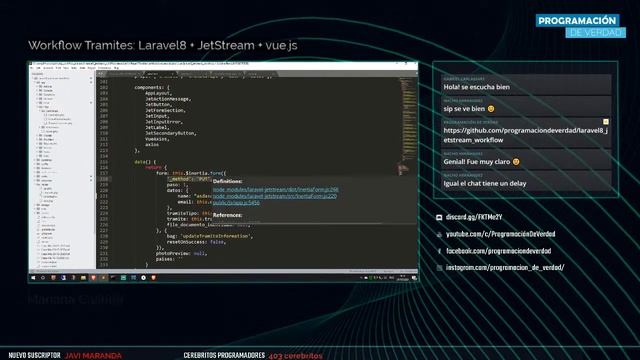
Task: Click the Instagram icon beside the instagram.com link
Action: coord(439,268)
